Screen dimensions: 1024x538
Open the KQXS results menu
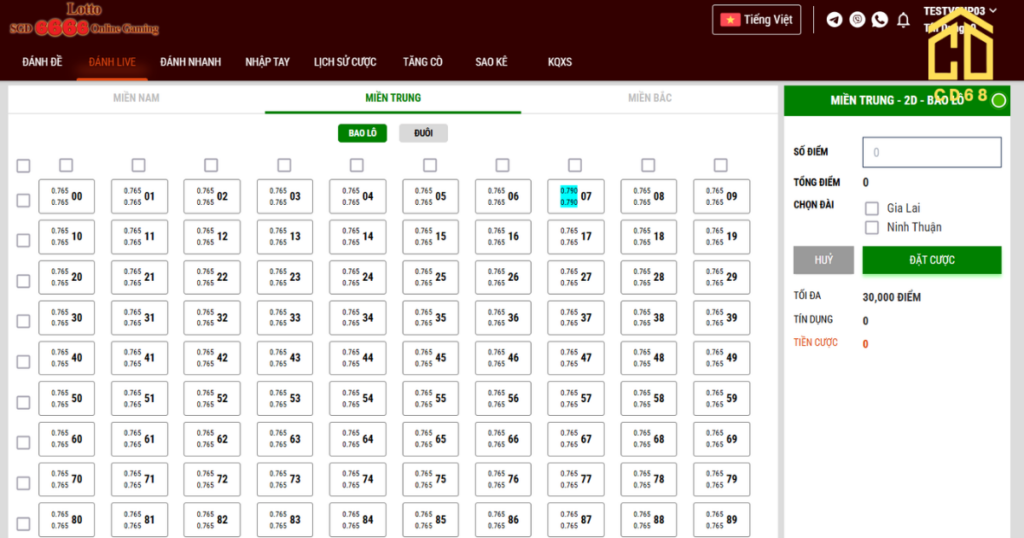pyautogui.click(x=560, y=62)
